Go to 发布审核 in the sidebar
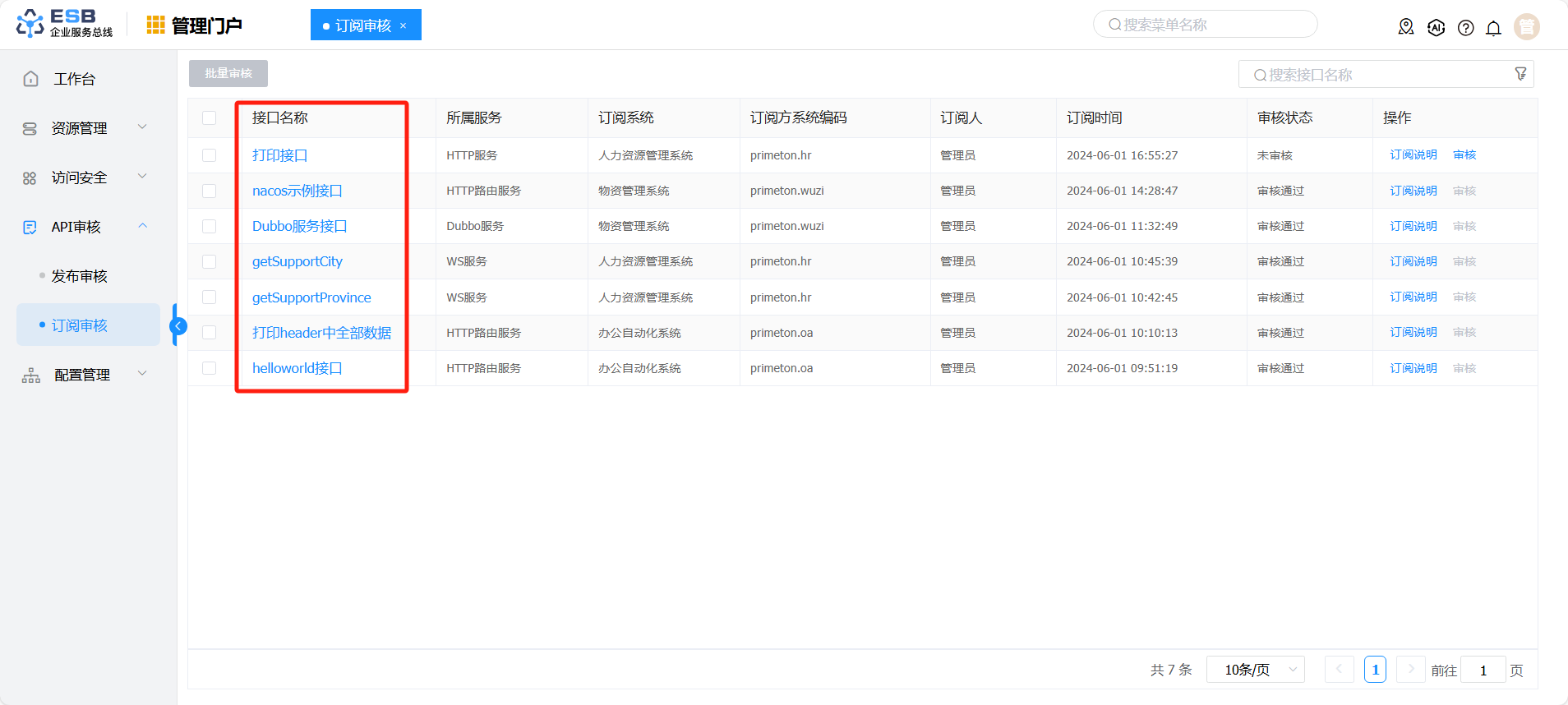This screenshot has width=1568, height=705. pyautogui.click(x=80, y=276)
